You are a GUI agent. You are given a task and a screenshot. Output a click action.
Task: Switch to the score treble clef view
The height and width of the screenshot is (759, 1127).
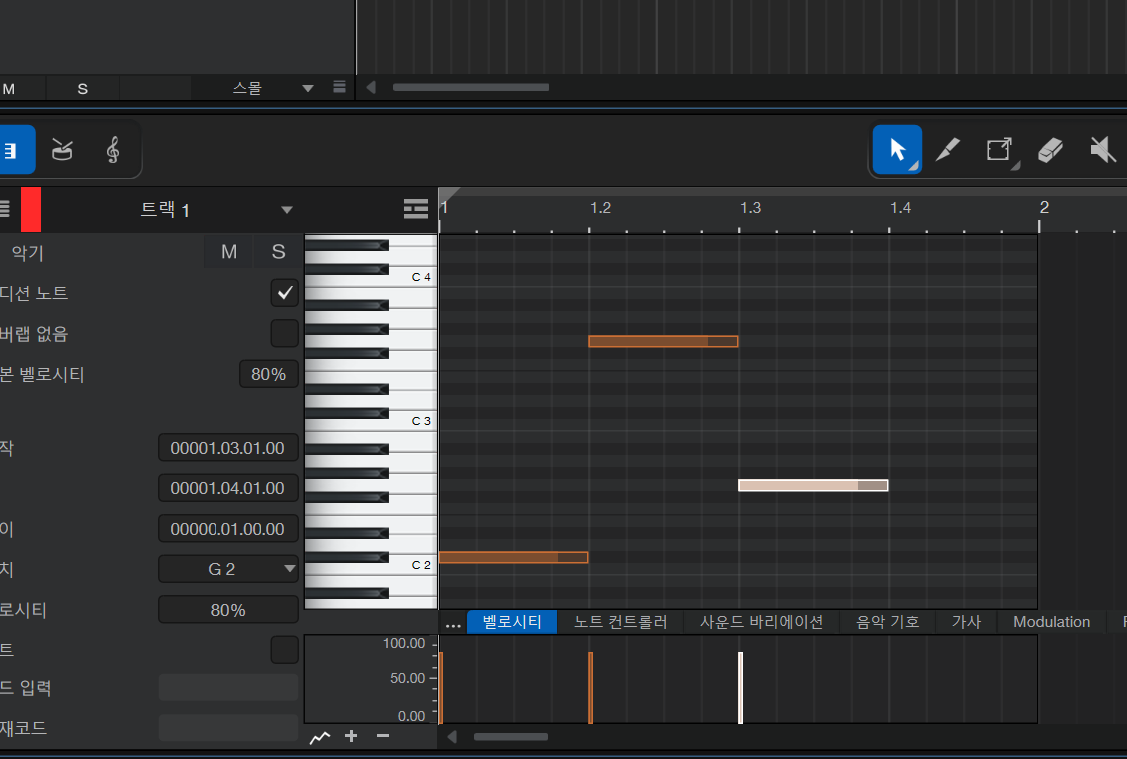[113, 151]
